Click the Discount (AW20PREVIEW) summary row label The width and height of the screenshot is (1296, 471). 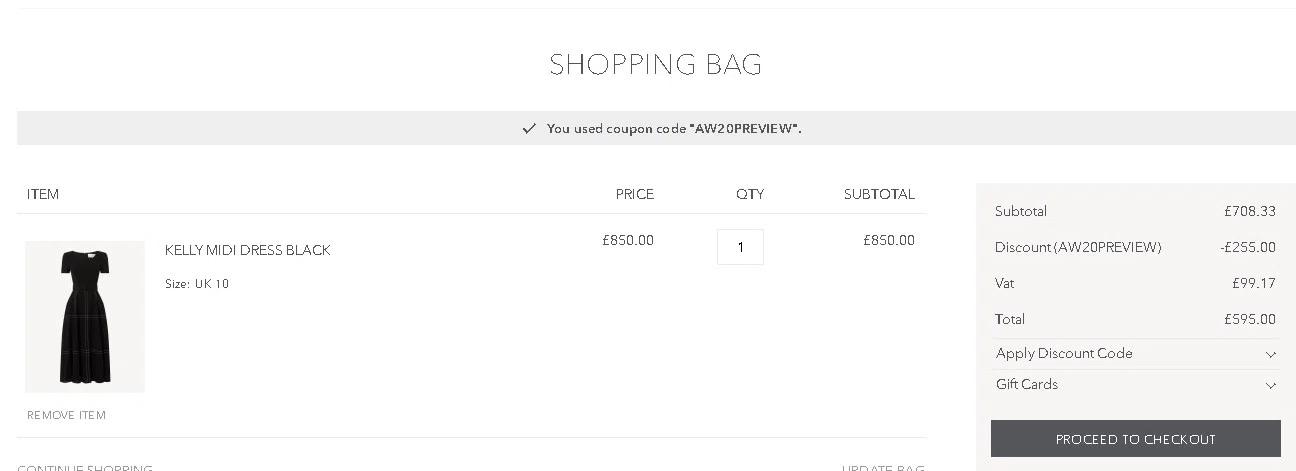tap(1078, 248)
